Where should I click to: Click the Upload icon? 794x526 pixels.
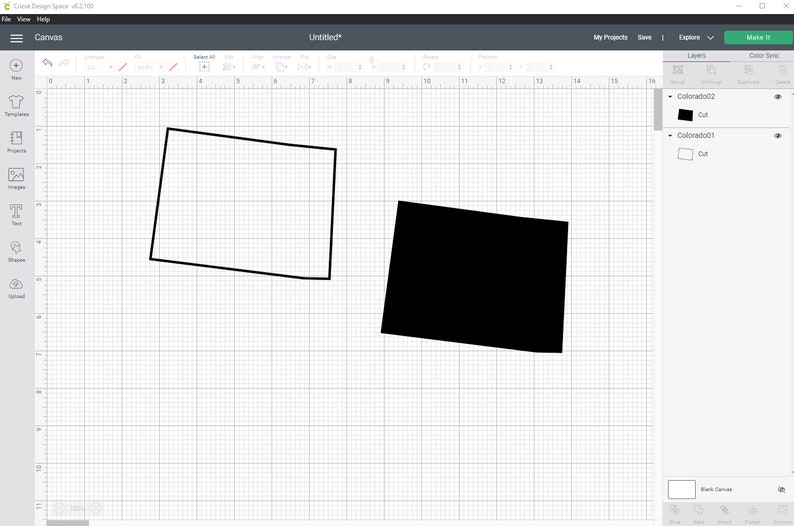[16, 288]
